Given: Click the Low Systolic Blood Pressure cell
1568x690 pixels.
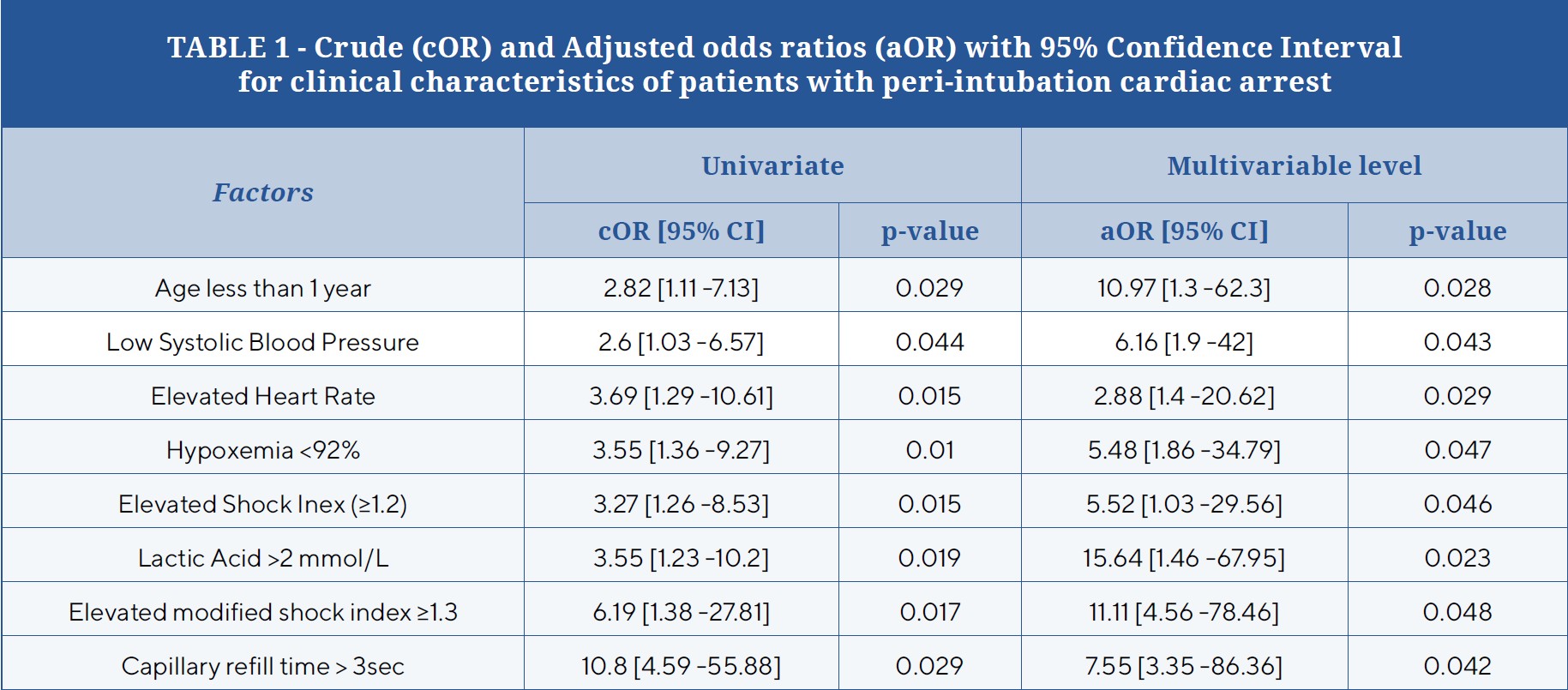Looking at the screenshot, I should point(263,342).
